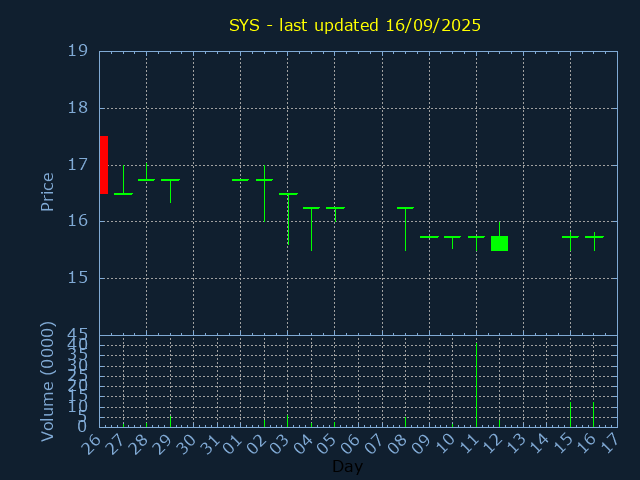Screen dimensions: 640x480
Task: Click the day 08 candlestick
Action: [x=405, y=229]
